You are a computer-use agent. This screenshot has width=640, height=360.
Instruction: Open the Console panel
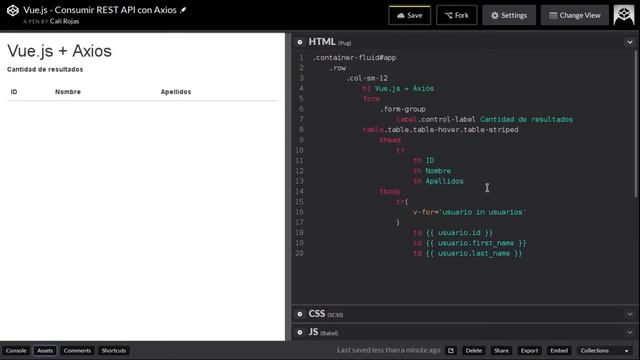tap(16, 351)
